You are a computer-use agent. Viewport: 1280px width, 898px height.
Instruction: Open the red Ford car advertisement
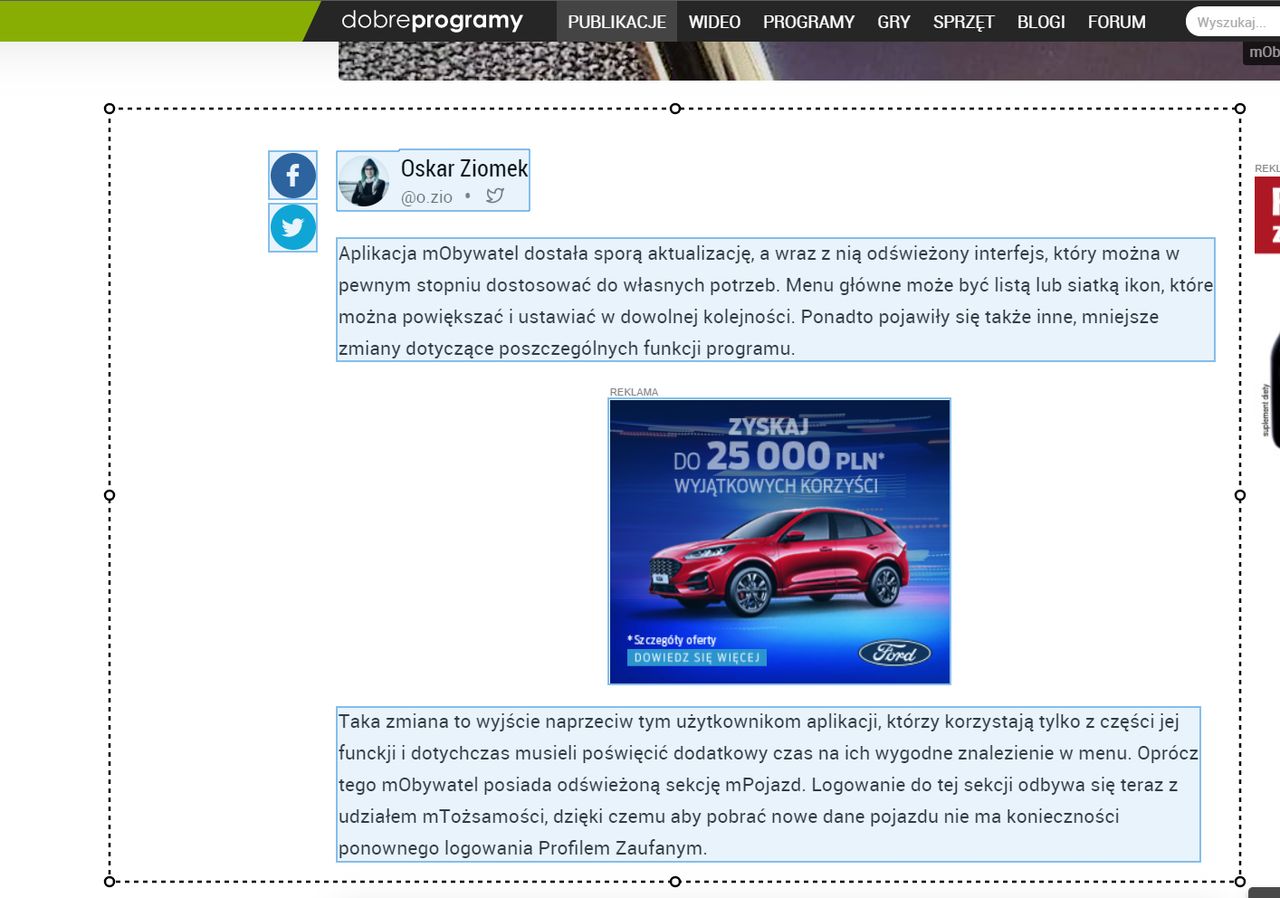(779, 542)
